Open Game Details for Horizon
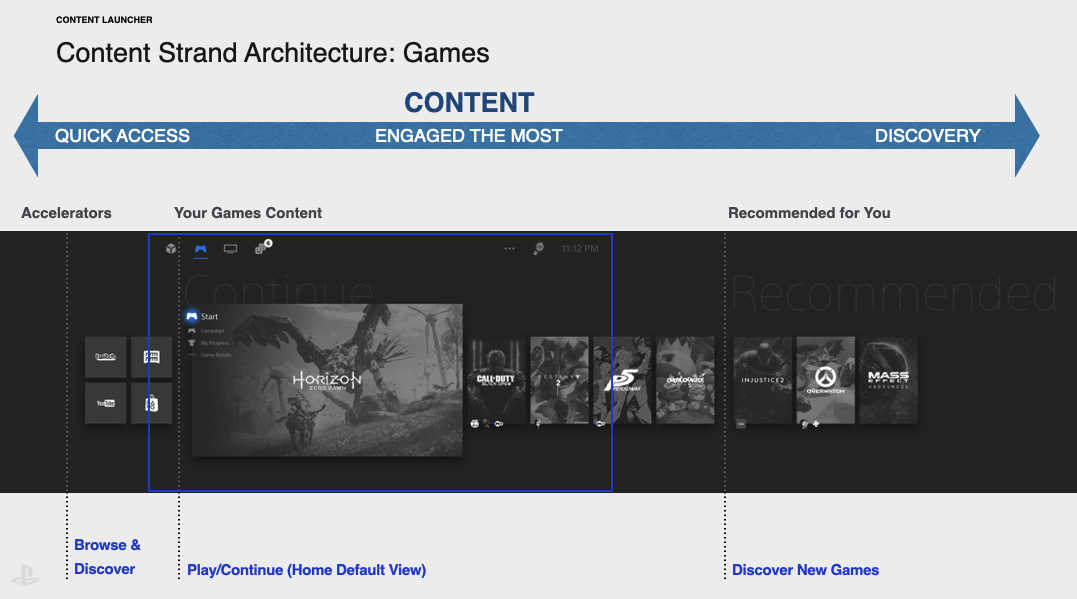Screen dimensions: 1077x599 tap(210, 355)
